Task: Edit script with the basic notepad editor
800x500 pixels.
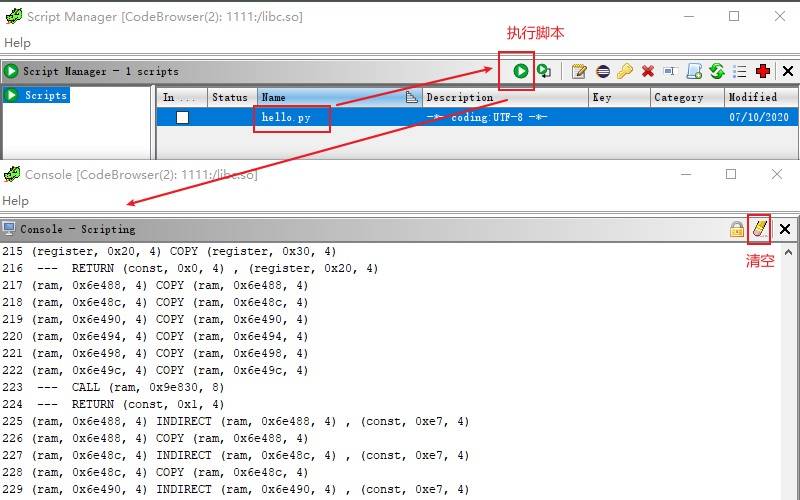Action: (x=579, y=71)
